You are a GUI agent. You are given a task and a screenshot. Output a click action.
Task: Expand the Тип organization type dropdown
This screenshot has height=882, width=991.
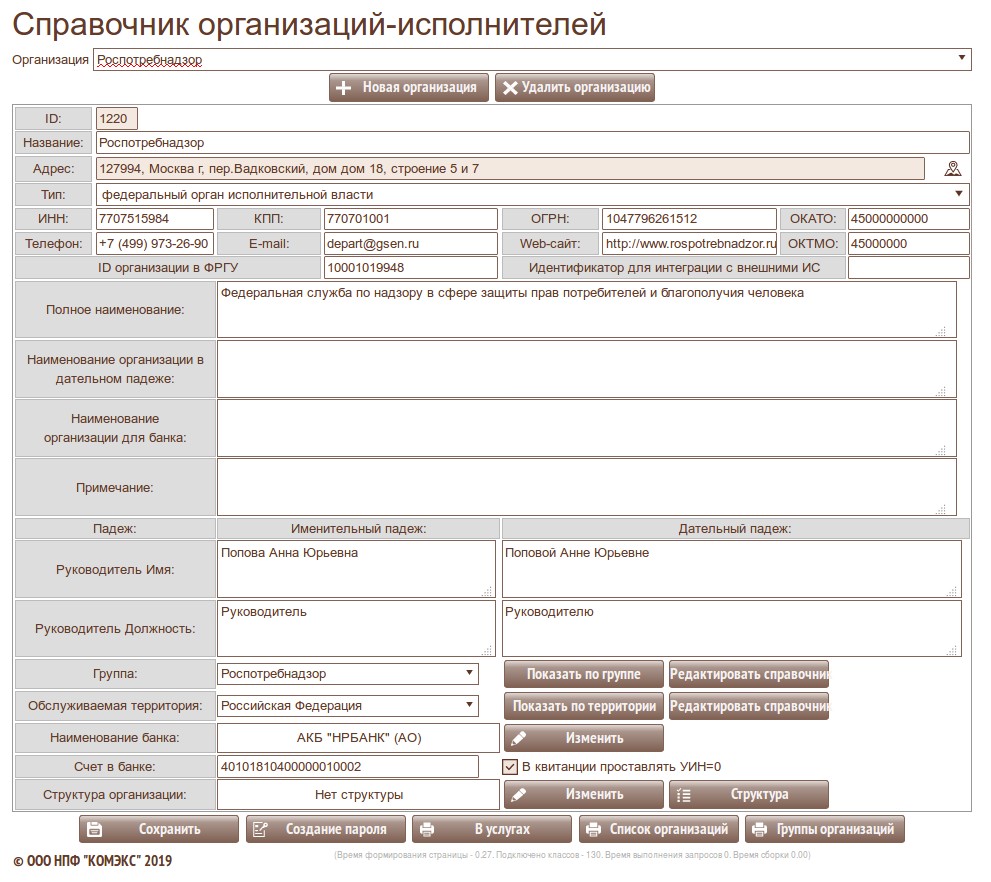tap(532, 194)
